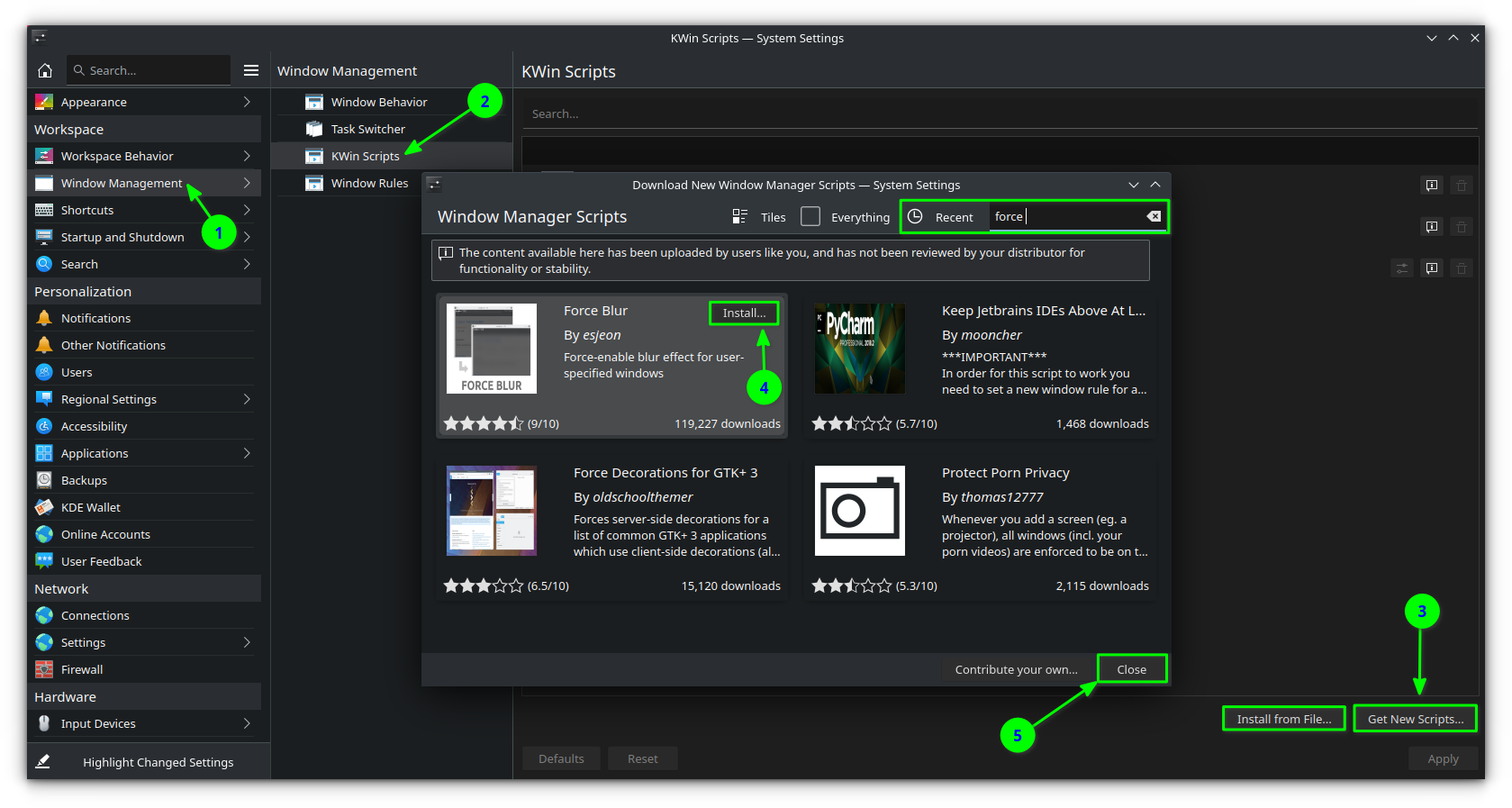Click the Reset button
Viewport: 1512px width, 808px height.
pos(643,758)
